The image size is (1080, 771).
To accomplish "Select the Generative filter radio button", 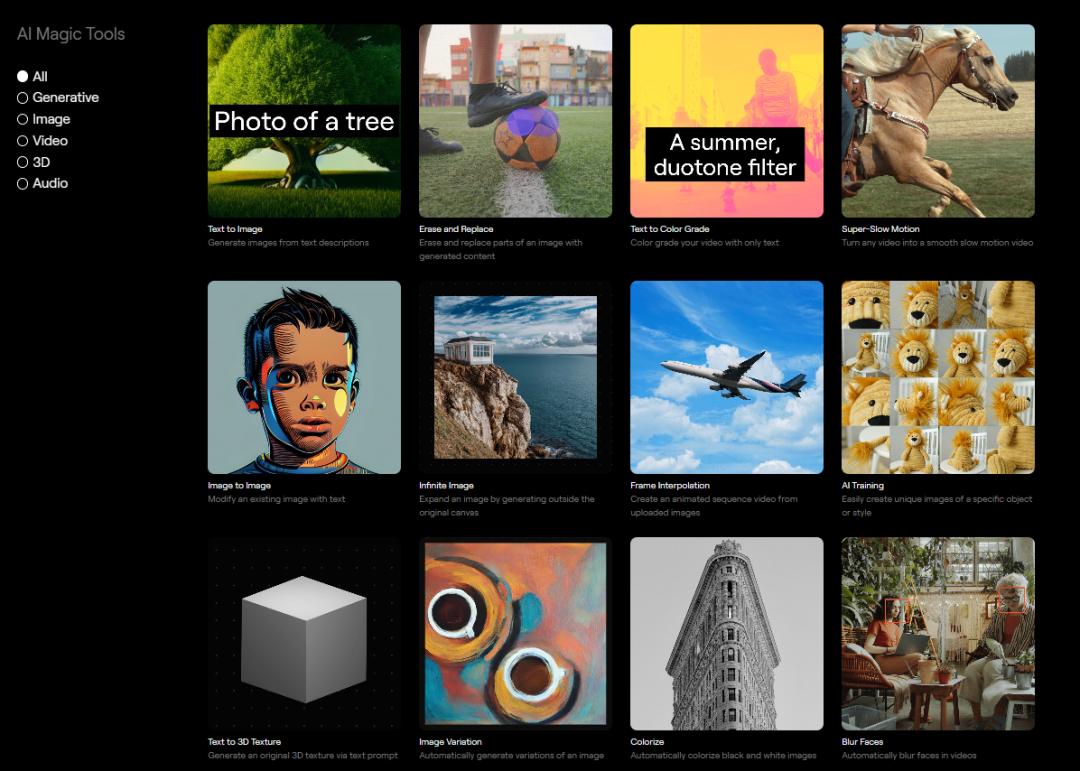I will [23, 98].
